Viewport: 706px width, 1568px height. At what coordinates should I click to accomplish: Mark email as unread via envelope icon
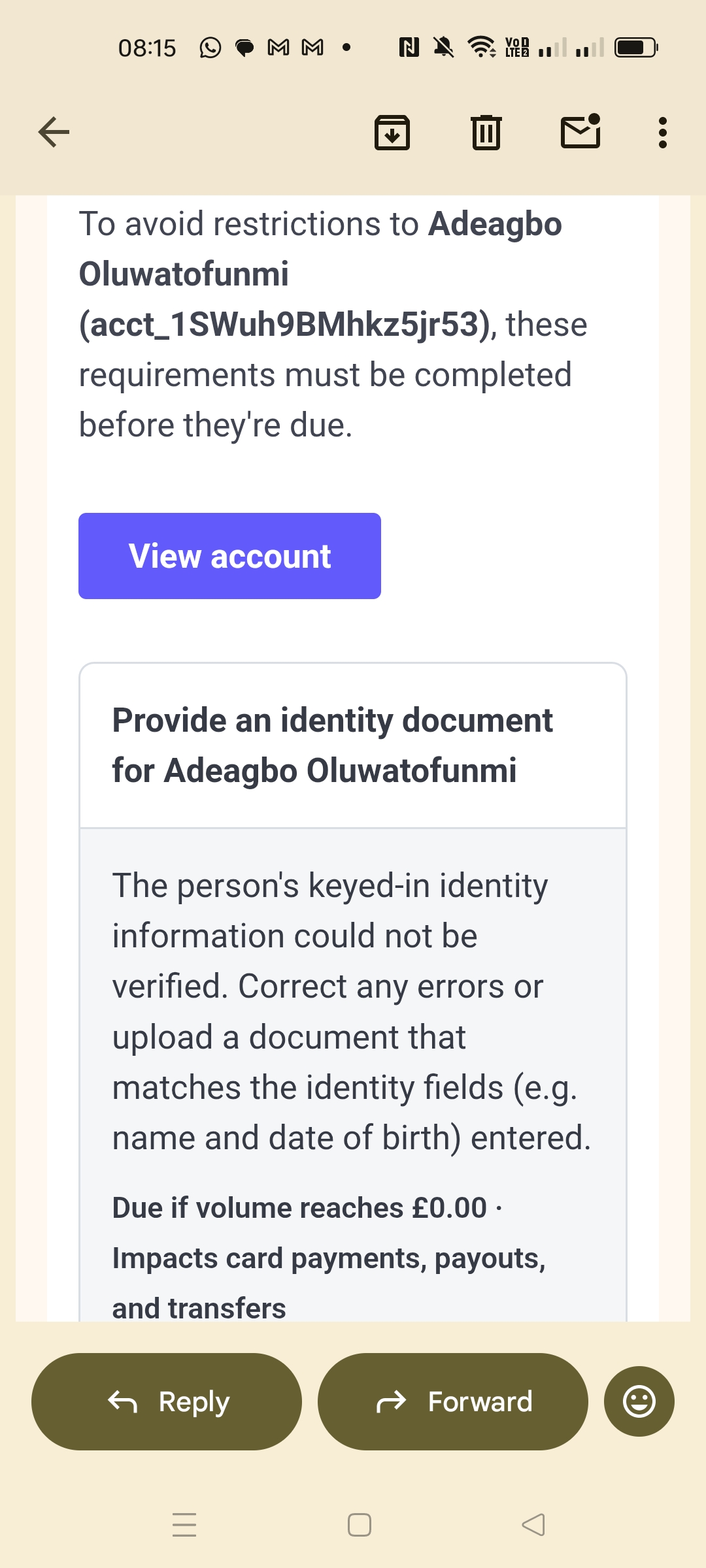click(x=580, y=132)
